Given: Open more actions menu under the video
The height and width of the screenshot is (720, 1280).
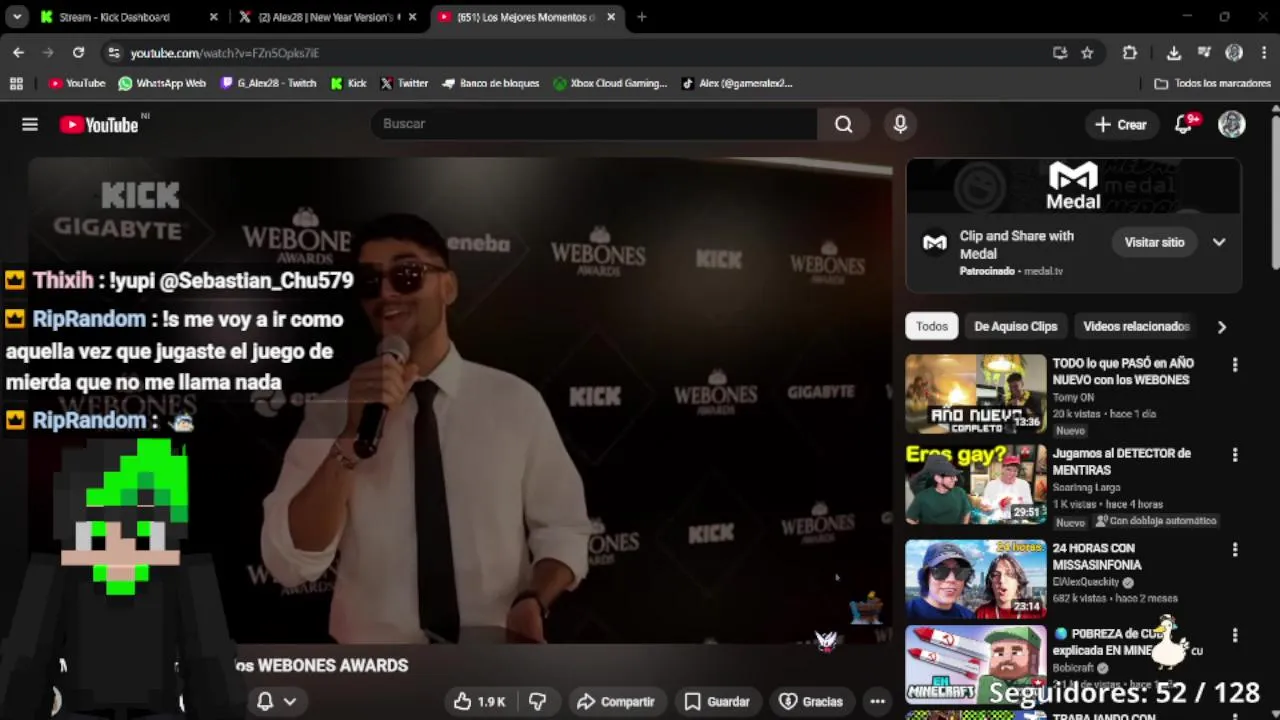Looking at the screenshot, I should [877, 702].
